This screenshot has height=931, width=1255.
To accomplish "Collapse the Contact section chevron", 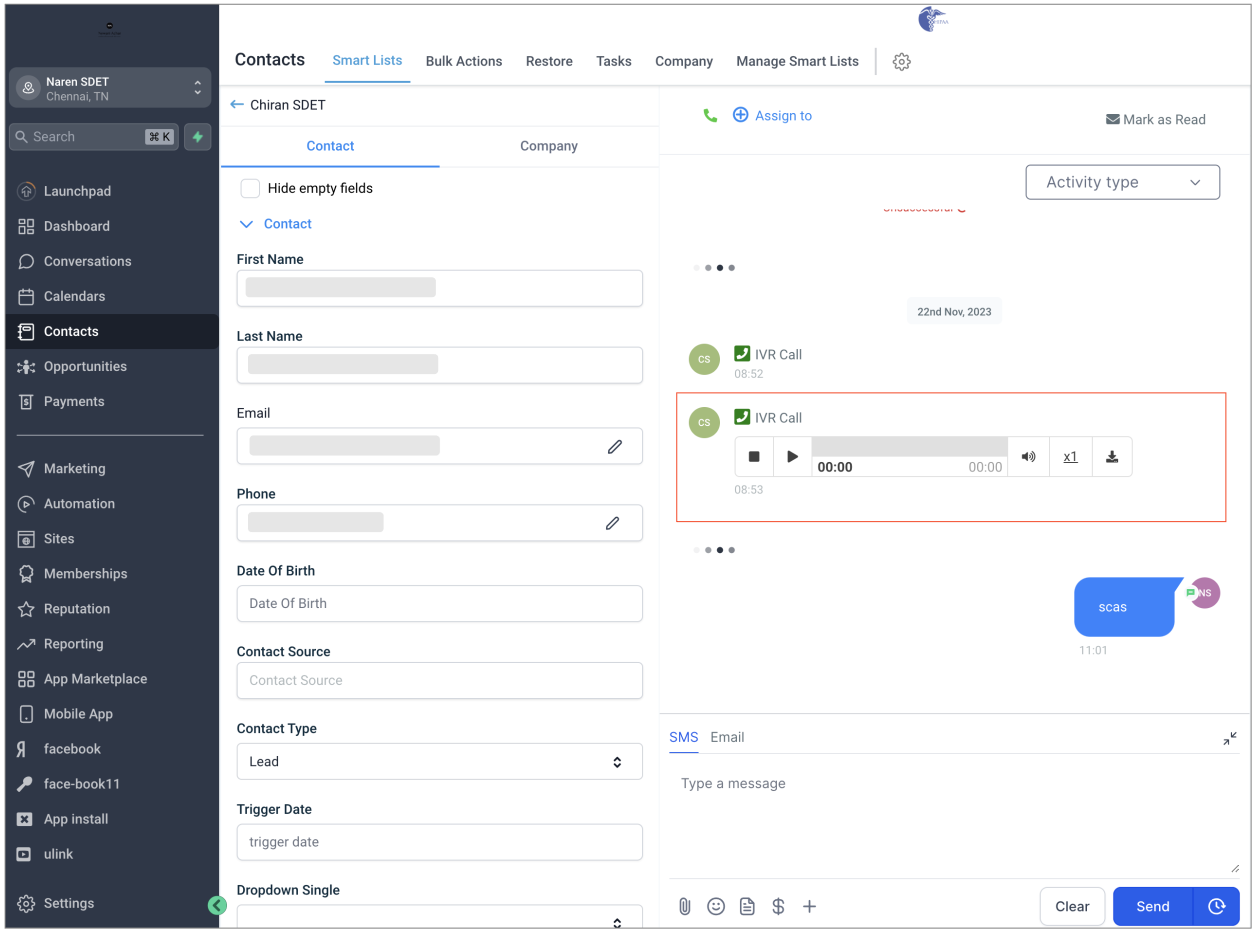I will point(247,224).
